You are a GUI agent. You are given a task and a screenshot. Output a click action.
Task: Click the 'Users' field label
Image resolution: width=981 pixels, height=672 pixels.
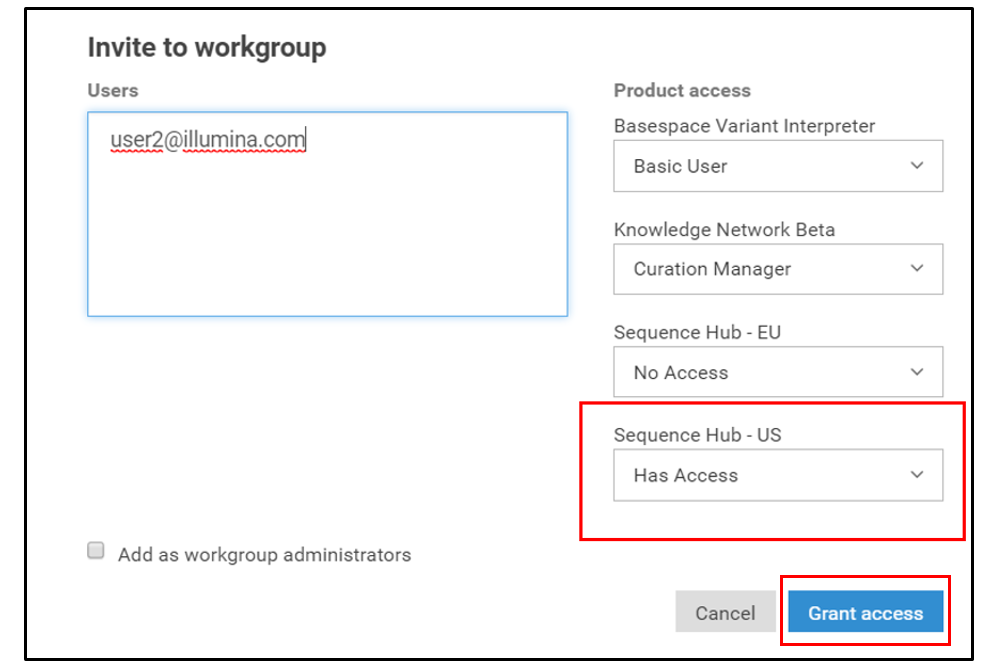click(x=113, y=90)
